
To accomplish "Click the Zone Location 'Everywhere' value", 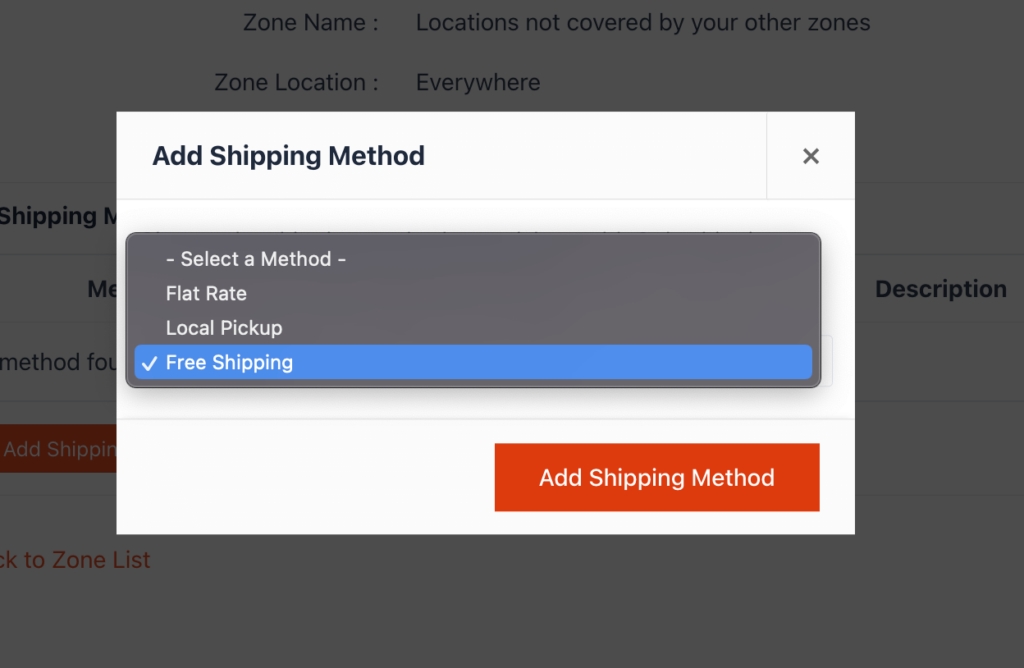I will [x=477, y=82].
